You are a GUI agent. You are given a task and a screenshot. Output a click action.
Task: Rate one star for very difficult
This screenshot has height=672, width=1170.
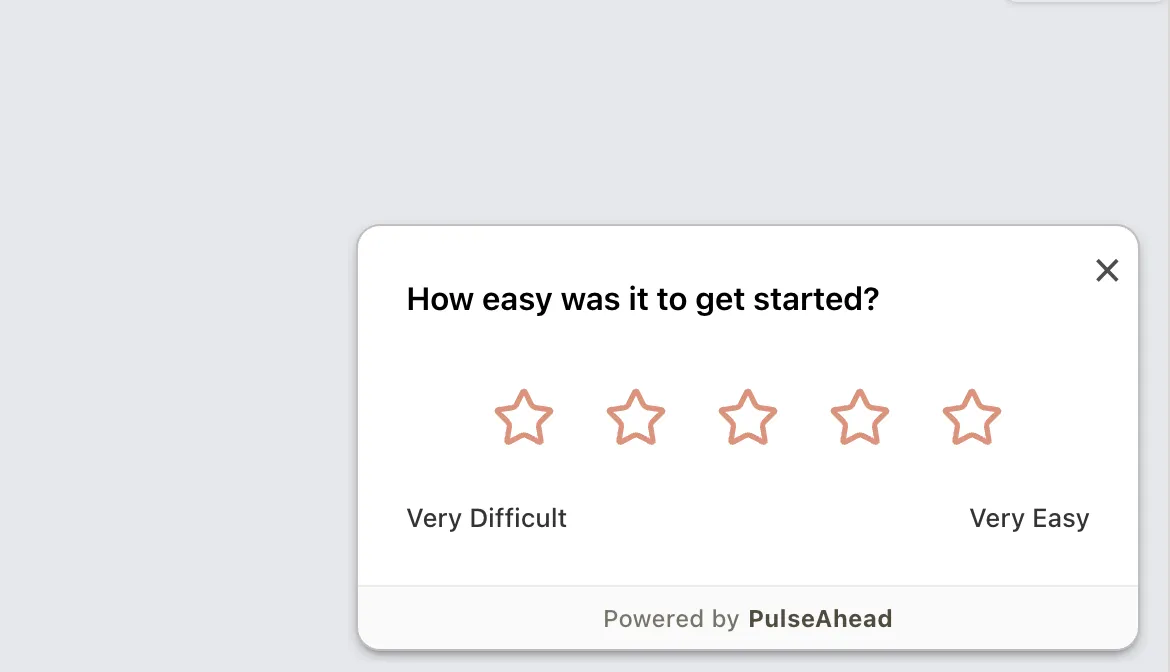pos(524,418)
